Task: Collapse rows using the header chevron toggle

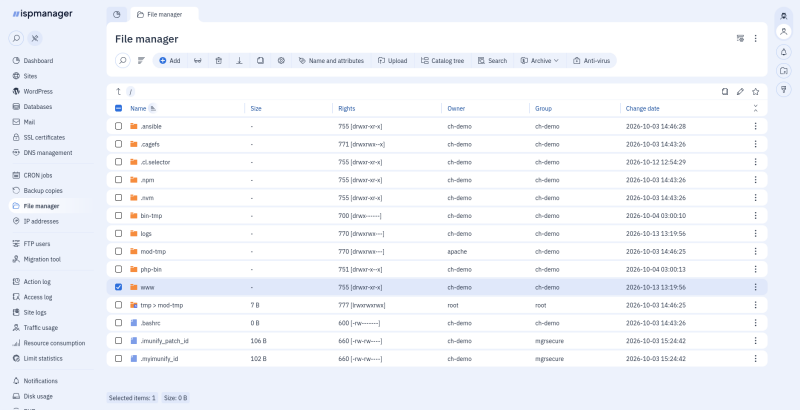Action: pos(756,109)
